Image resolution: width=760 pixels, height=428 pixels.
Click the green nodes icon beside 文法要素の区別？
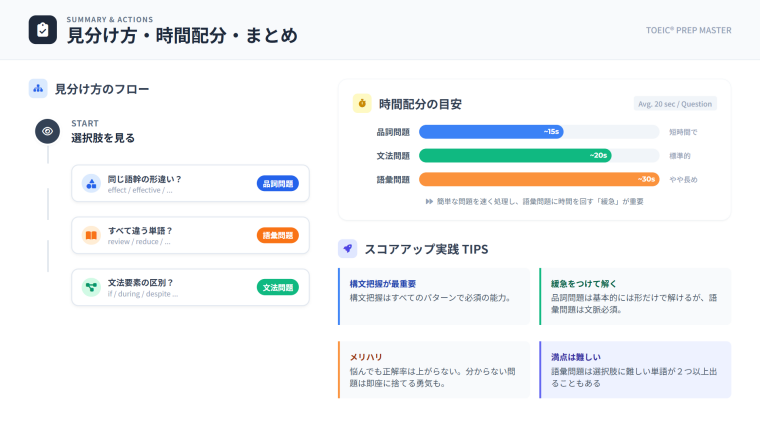[91, 287]
